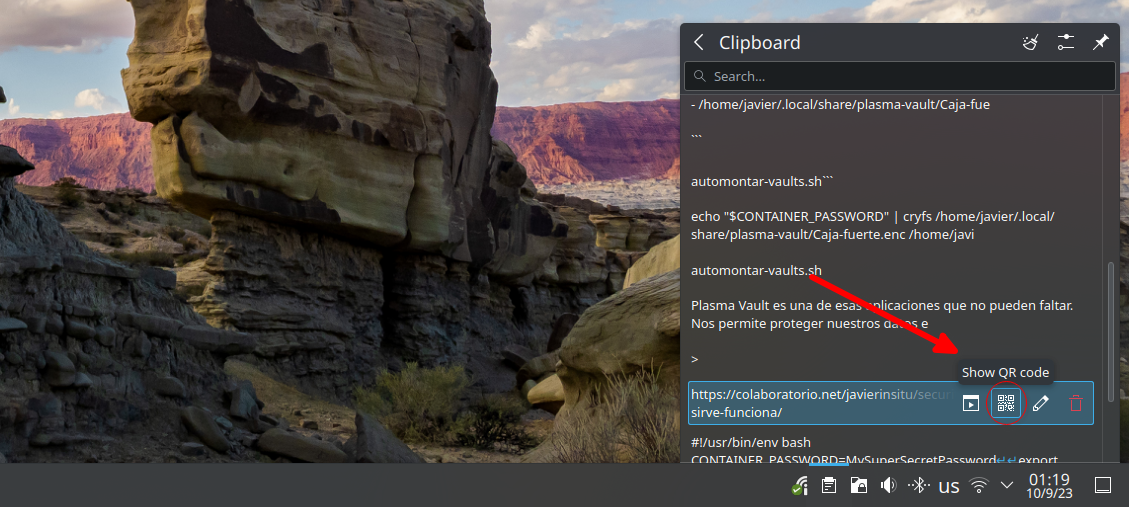Open the Plasma Vaults tray icon
The image size is (1129, 507).
click(x=859, y=485)
